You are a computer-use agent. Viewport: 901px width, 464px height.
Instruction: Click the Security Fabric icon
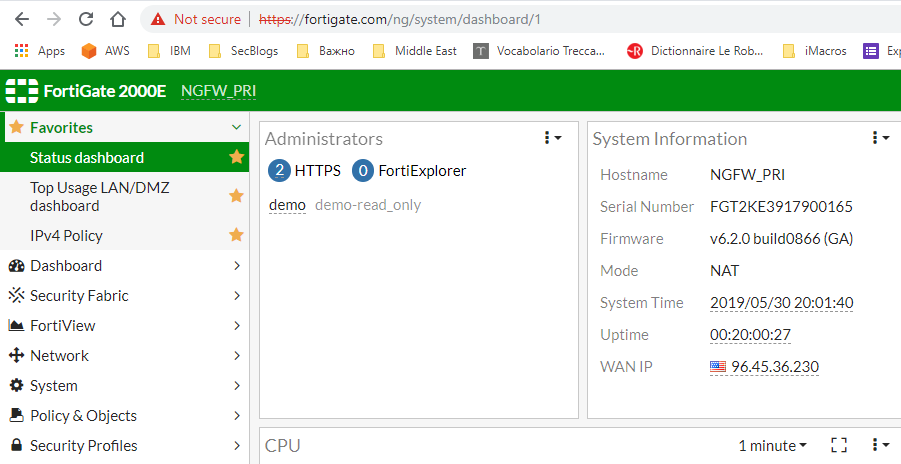17,296
